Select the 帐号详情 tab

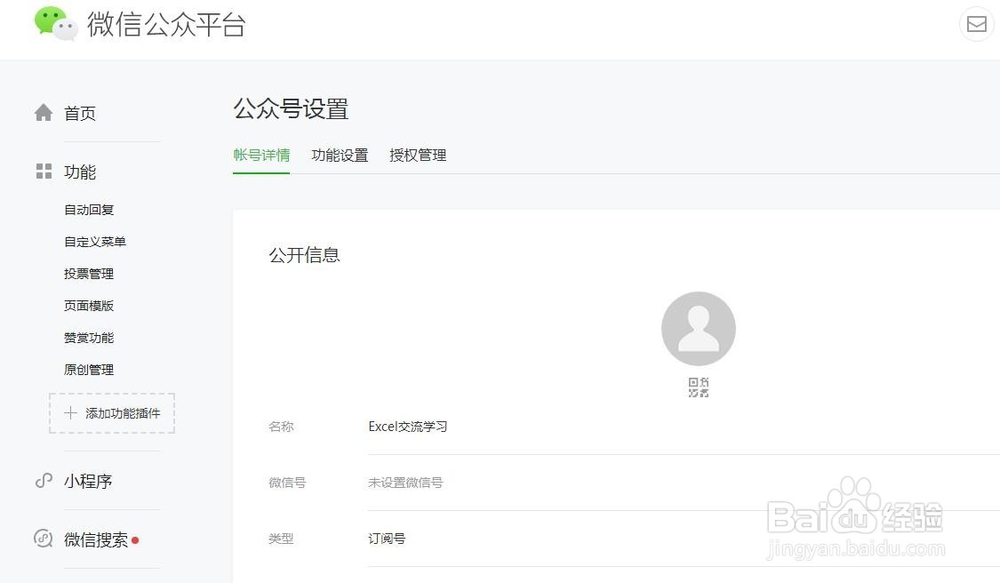click(261, 155)
